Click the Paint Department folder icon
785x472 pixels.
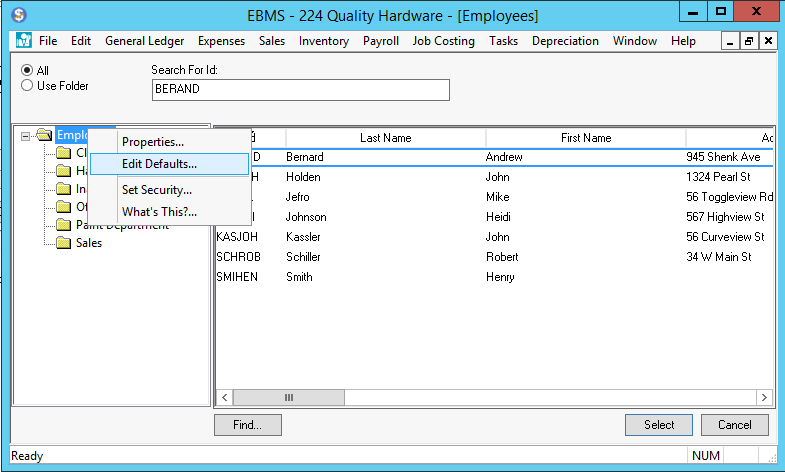click(64, 225)
